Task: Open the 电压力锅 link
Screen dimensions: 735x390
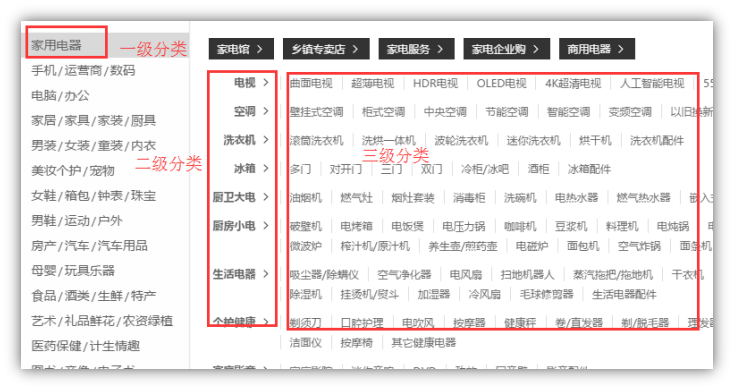Action: pos(464,226)
